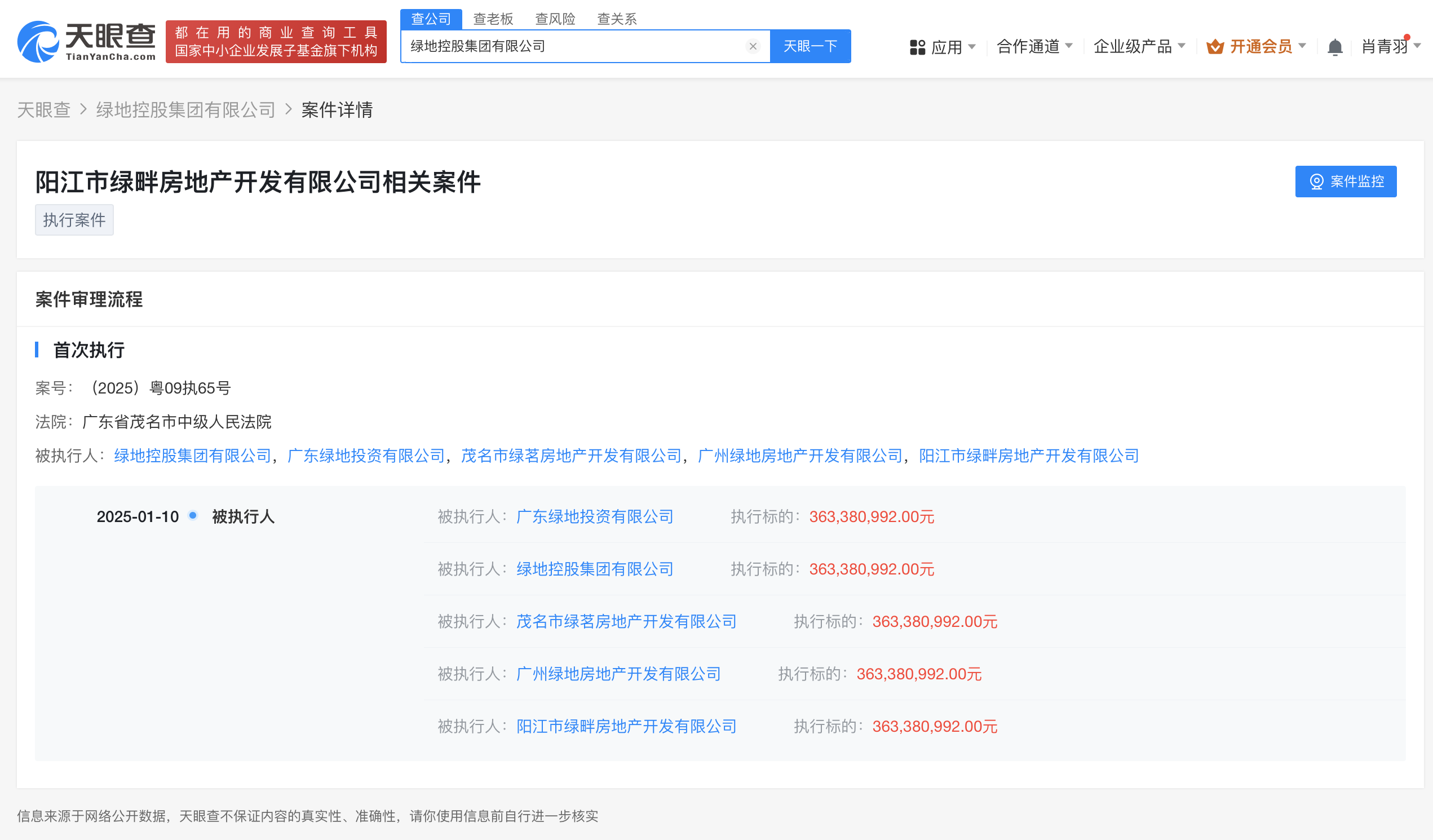The width and height of the screenshot is (1433, 840).
Task: Open 绿地控股集团有限公司 breadcrumb link
Action: click(x=186, y=110)
